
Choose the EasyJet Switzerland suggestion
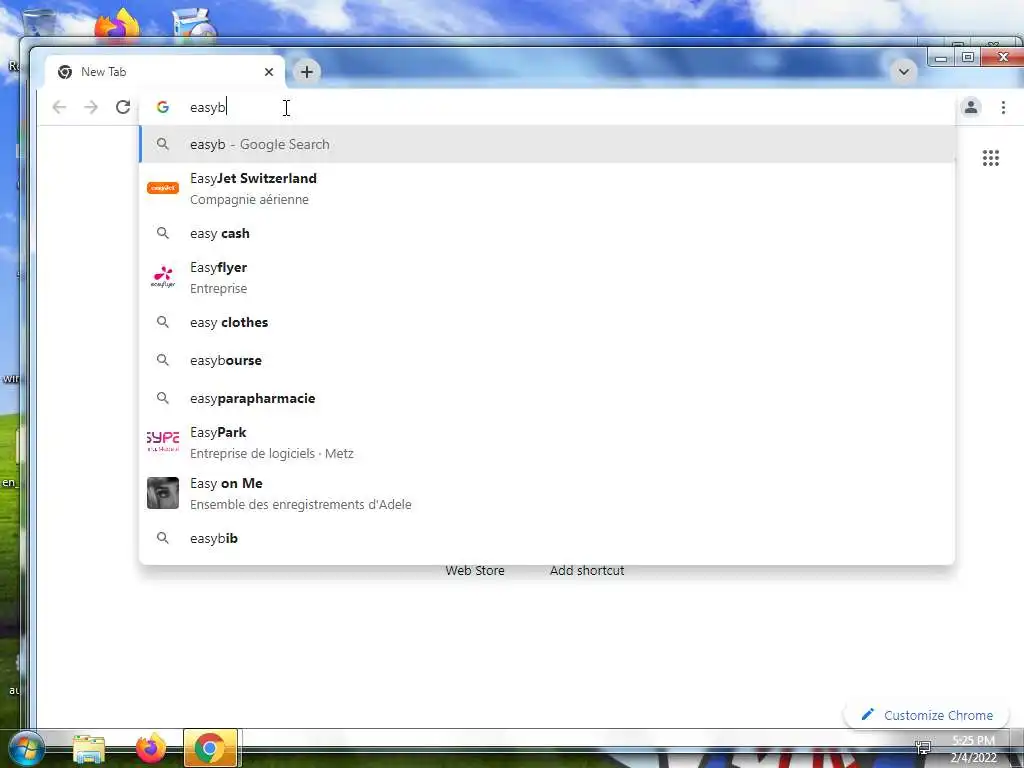click(x=547, y=188)
